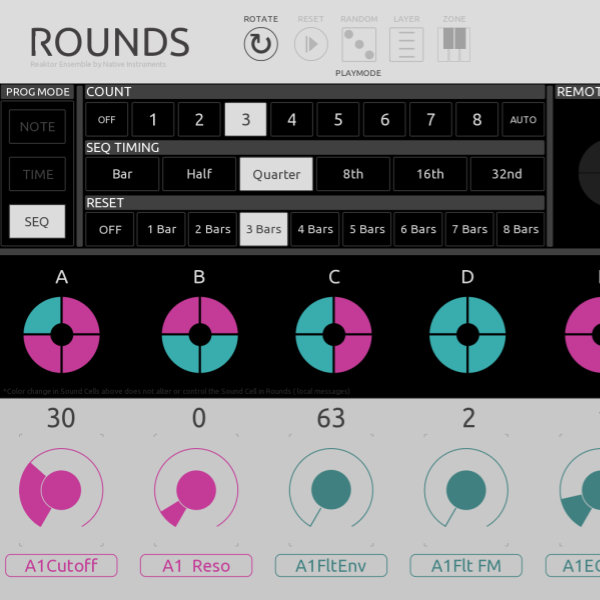Set Count to 5

(338, 119)
